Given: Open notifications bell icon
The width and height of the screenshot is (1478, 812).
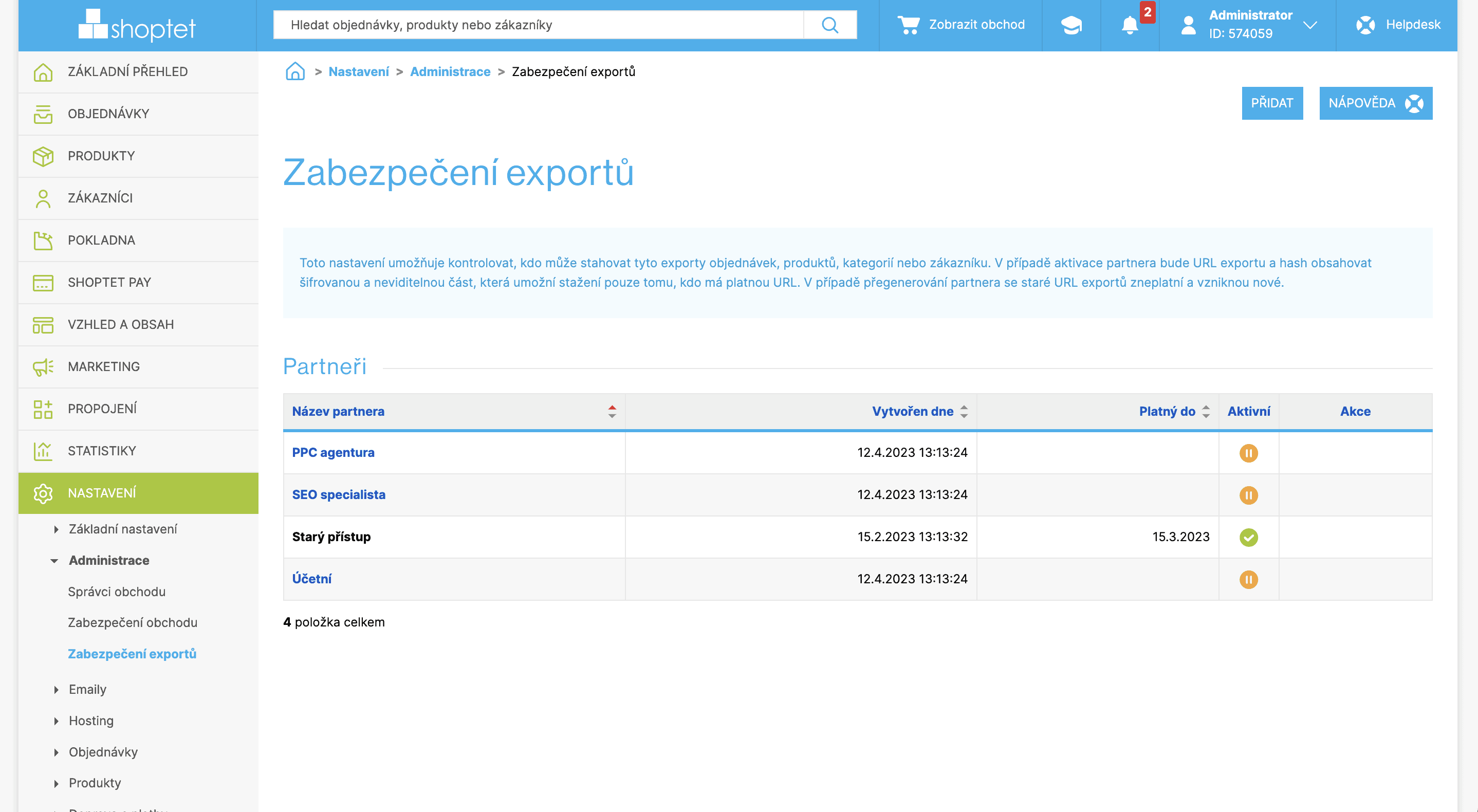Looking at the screenshot, I should coord(1130,25).
